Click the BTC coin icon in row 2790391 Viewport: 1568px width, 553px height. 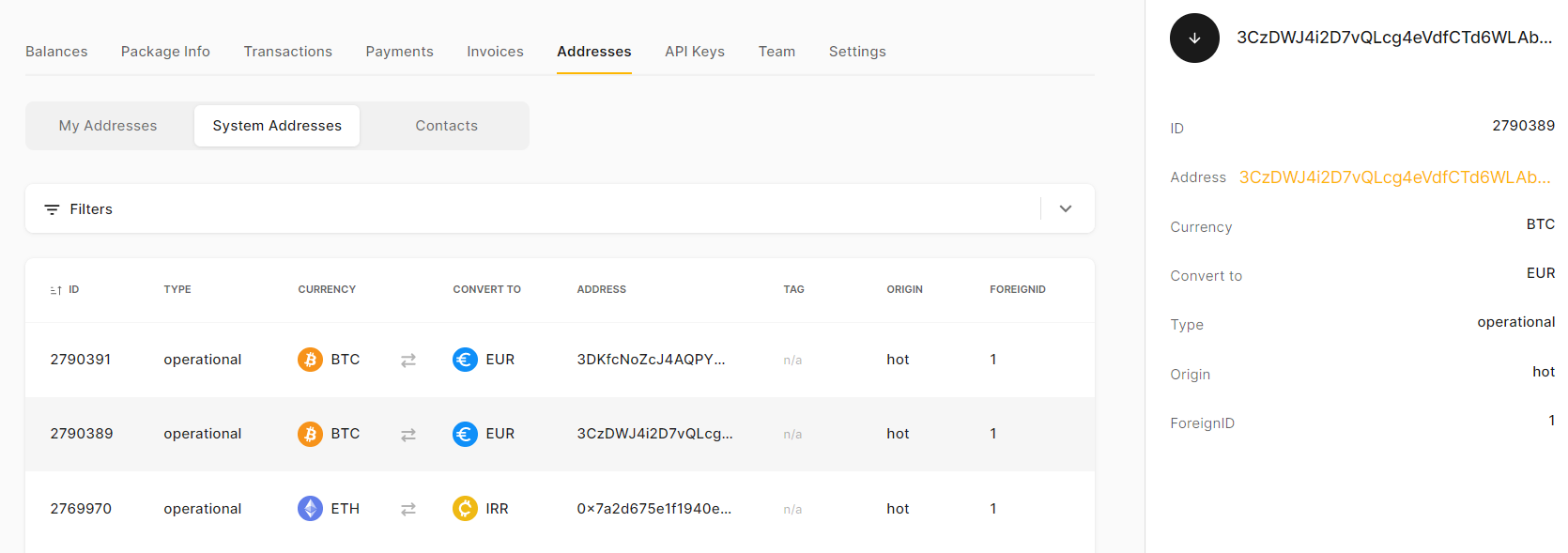pos(310,360)
